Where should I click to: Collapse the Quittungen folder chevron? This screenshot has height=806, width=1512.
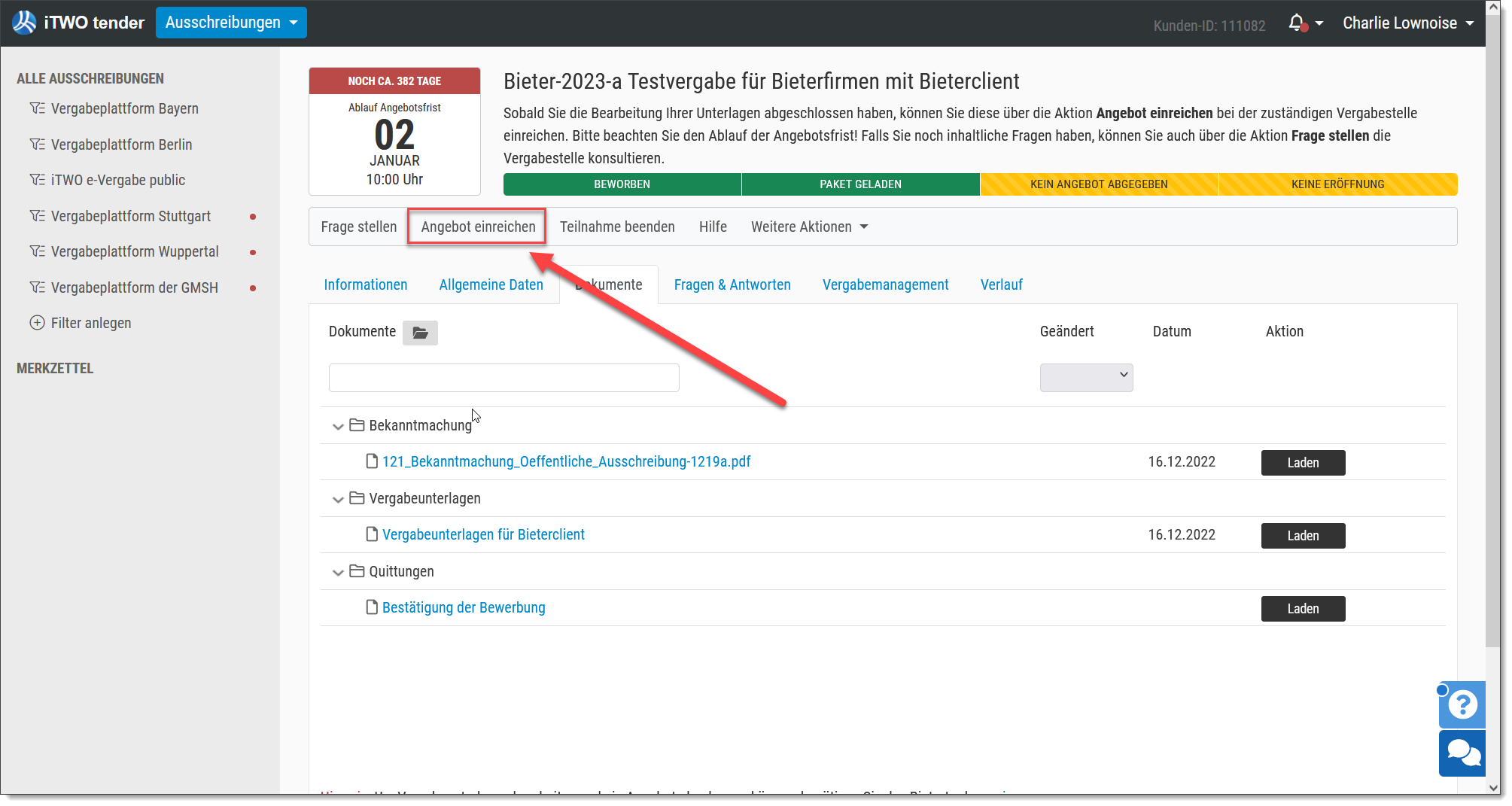point(338,572)
